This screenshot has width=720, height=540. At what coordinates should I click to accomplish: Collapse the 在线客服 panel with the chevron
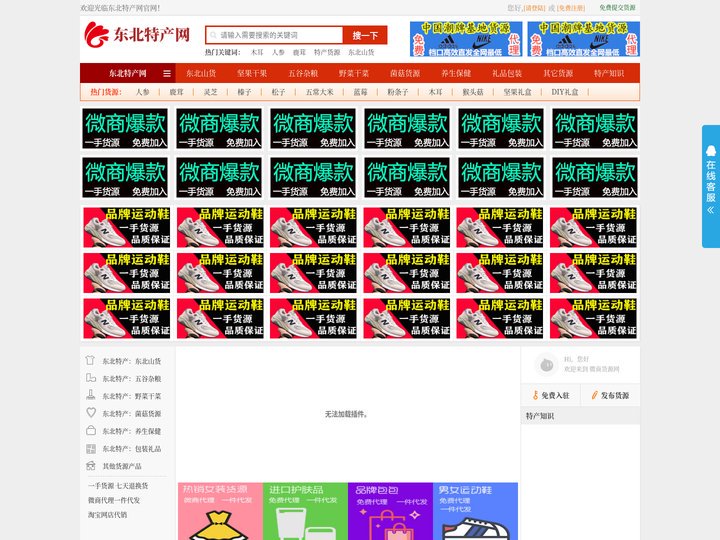711,210
